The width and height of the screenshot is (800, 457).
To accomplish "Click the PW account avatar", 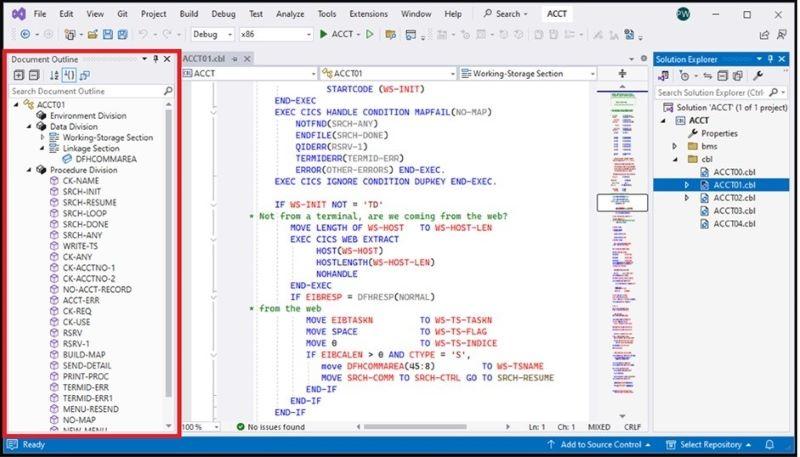I will (683, 14).
